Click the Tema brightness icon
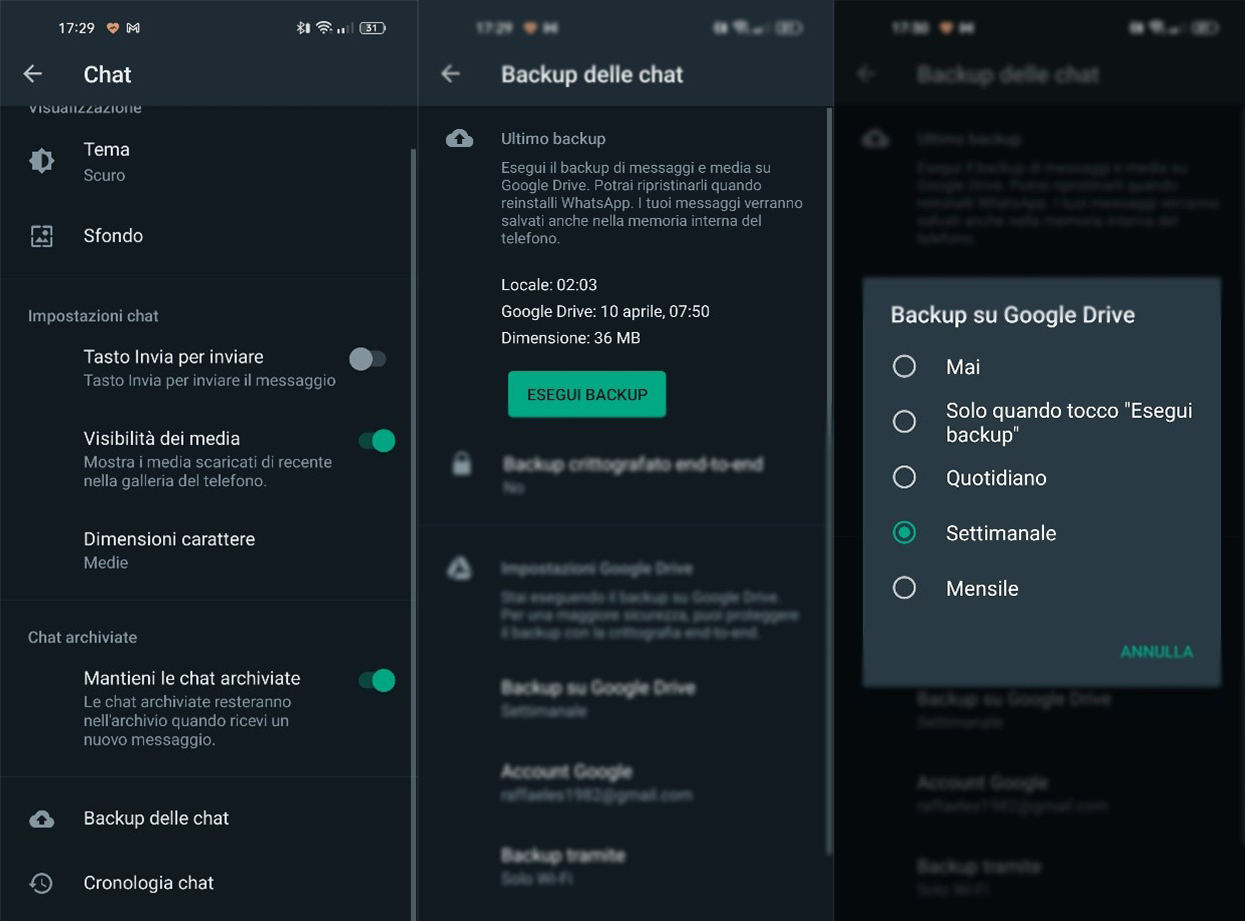Image resolution: width=1245 pixels, height=921 pixels. 42,160
